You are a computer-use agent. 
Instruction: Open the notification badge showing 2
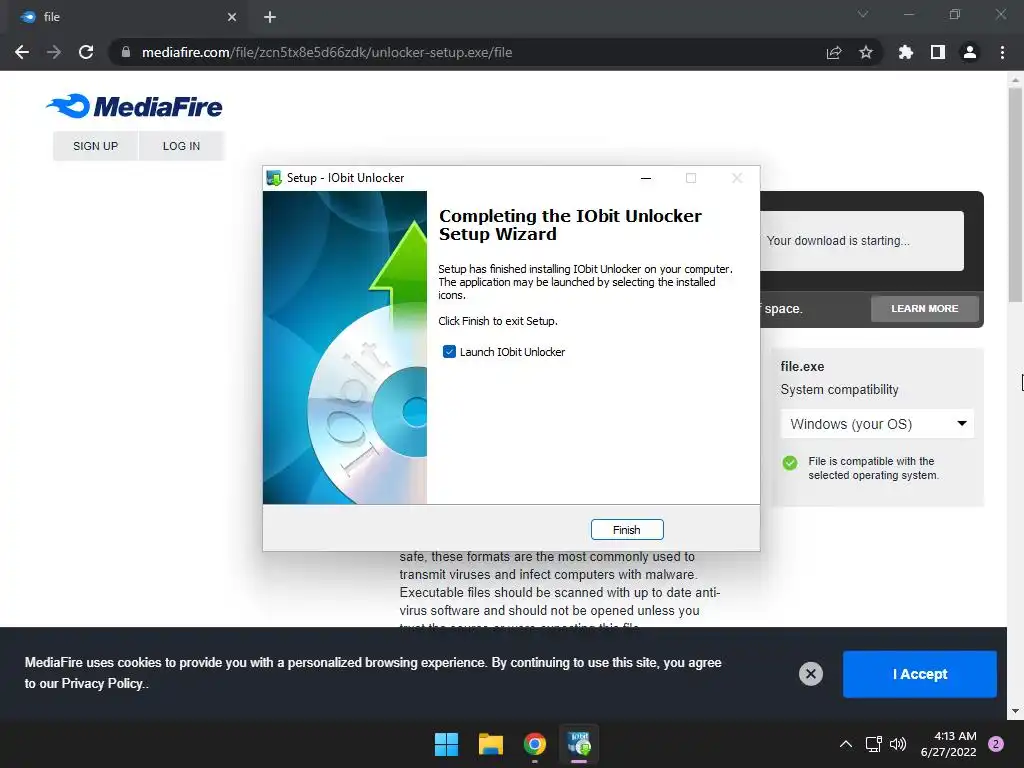tap(996, 744)
